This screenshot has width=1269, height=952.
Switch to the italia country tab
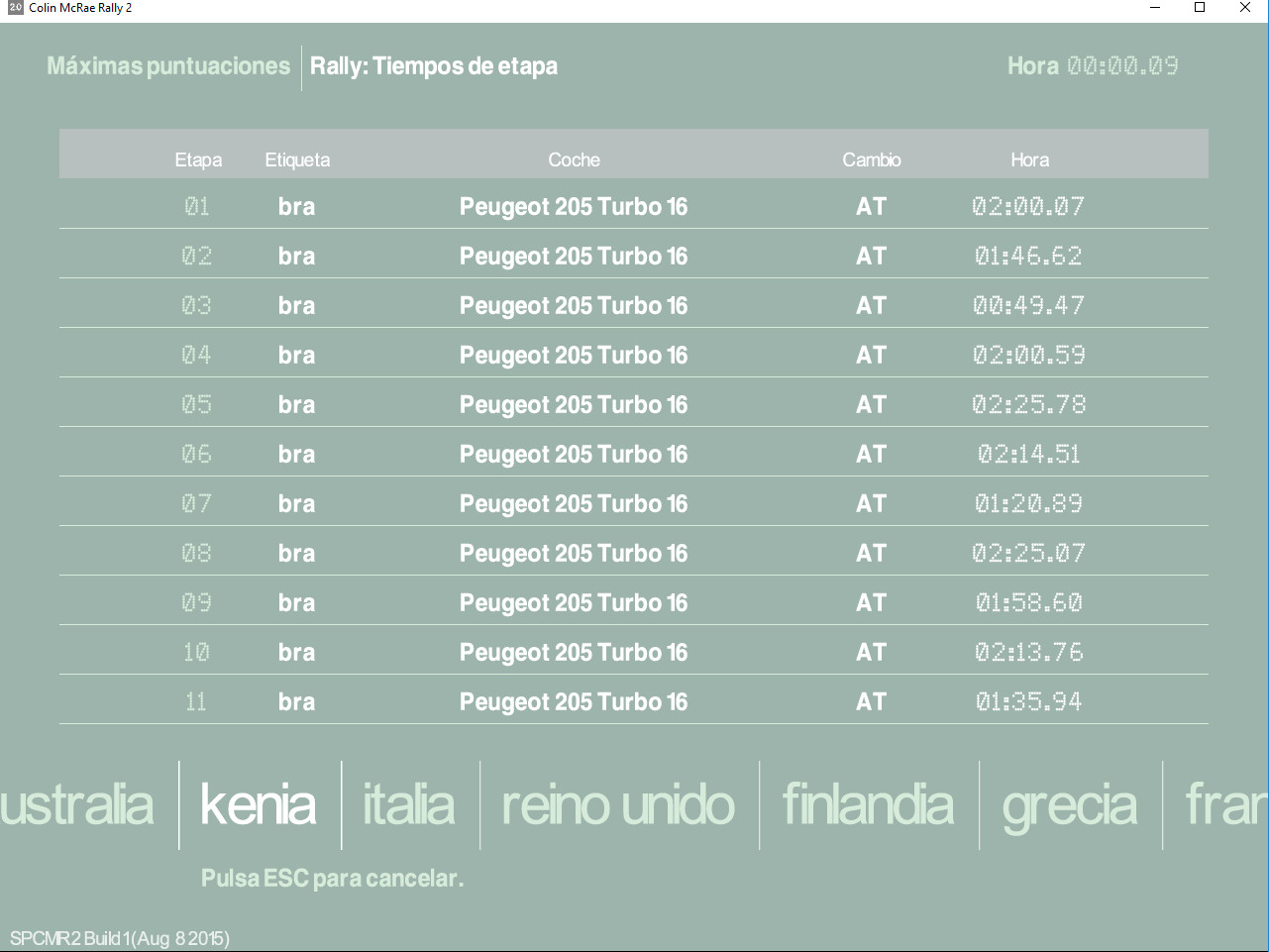point(409,804)
